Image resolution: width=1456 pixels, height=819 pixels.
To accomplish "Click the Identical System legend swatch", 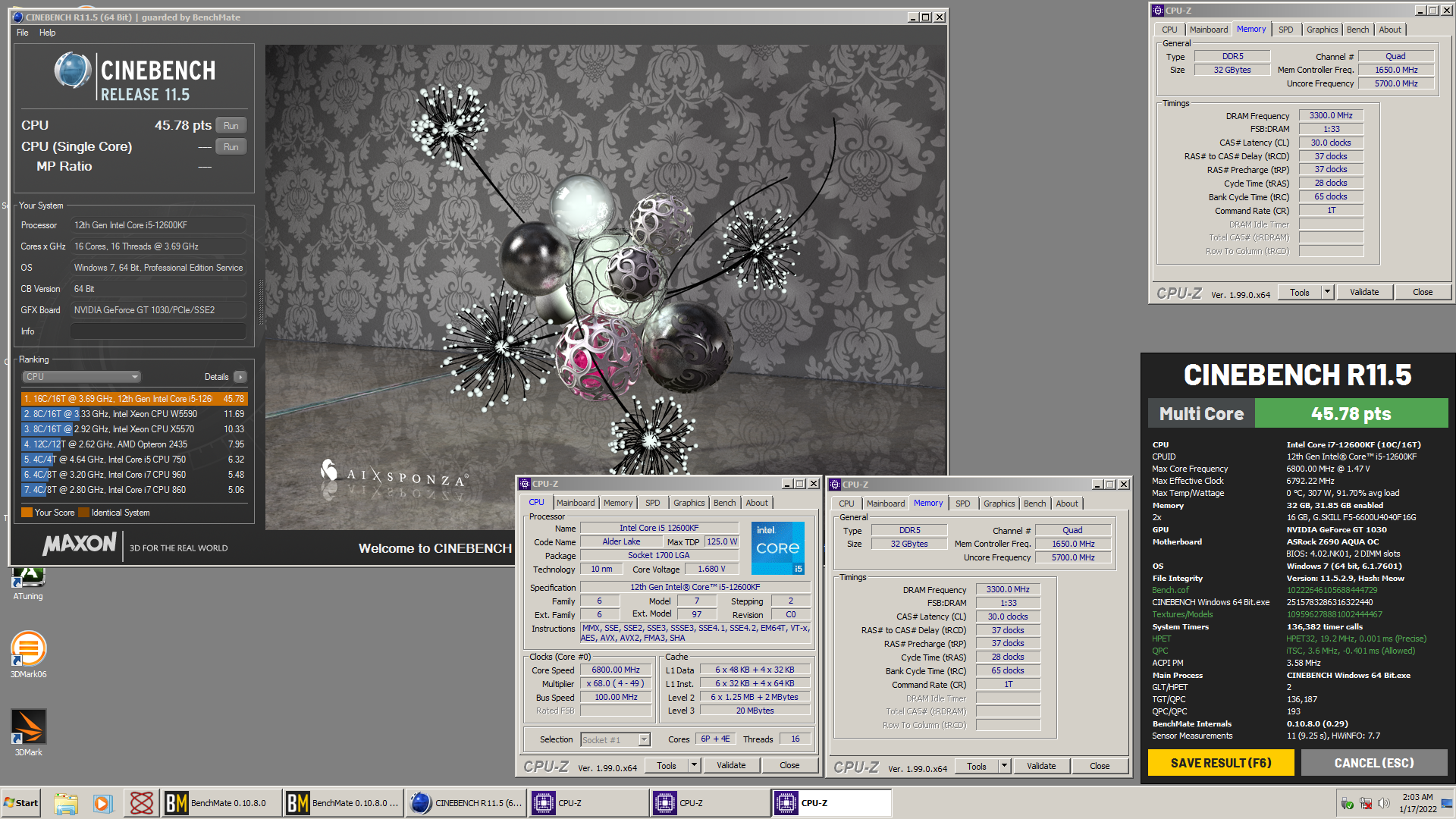I will click(83, 513).
